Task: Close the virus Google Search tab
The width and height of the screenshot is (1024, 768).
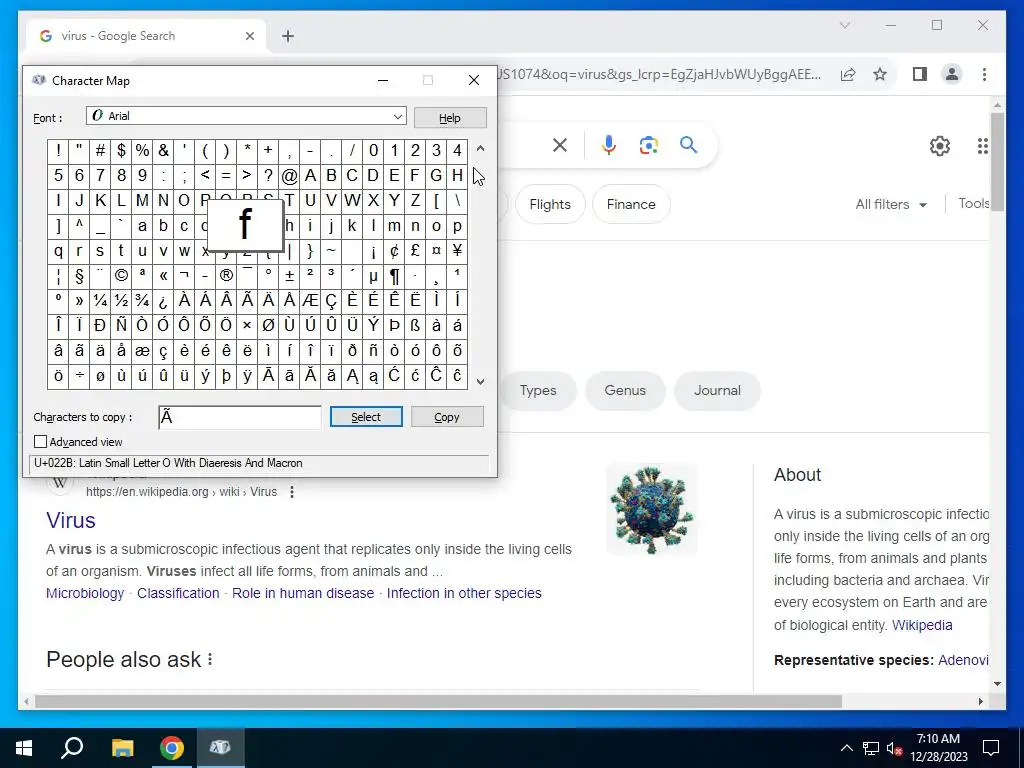Action: (249, 36)
